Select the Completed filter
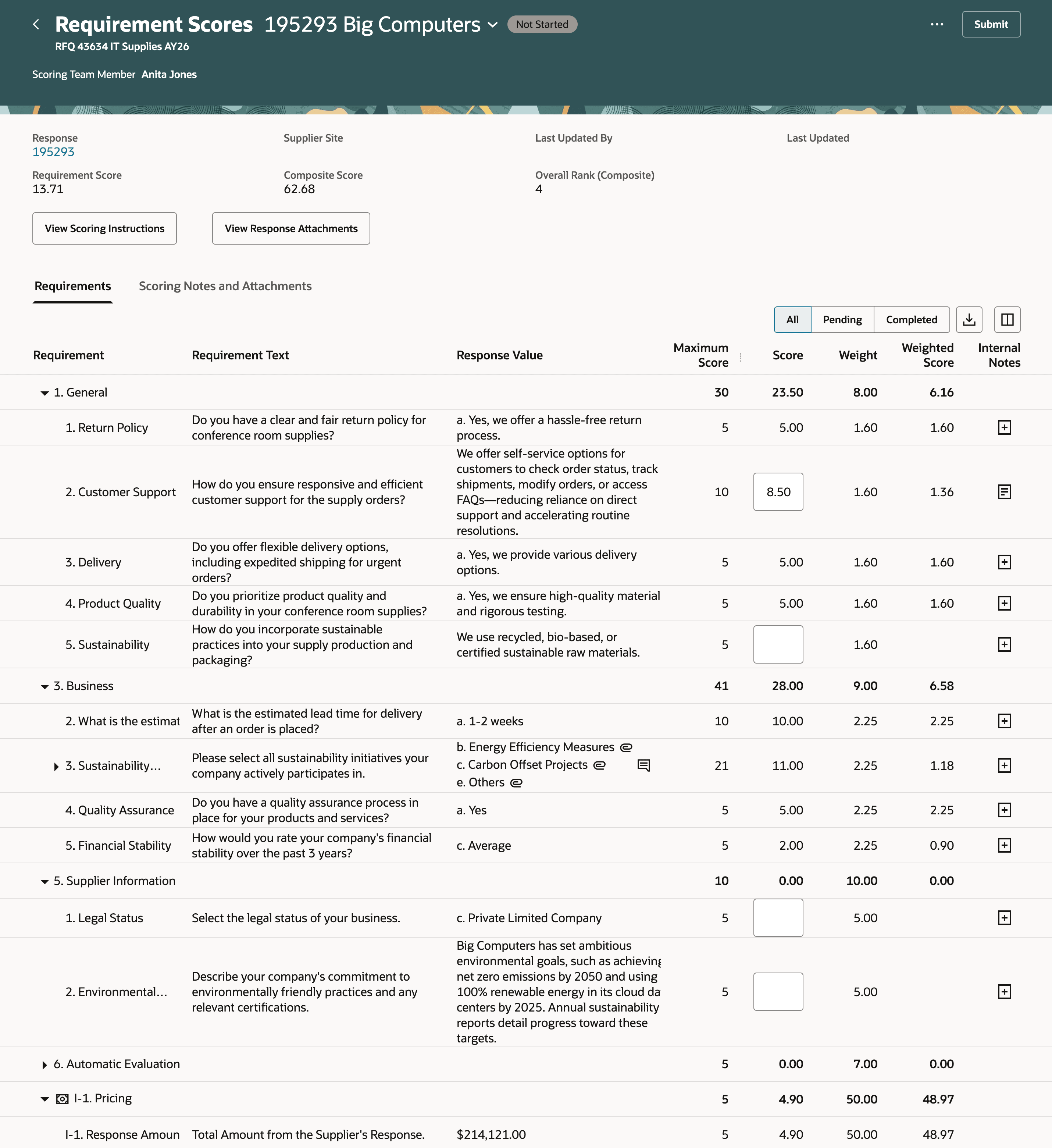Image resolution: width=1052 pixels, height=1148 pixels. [x=912, y=319]
